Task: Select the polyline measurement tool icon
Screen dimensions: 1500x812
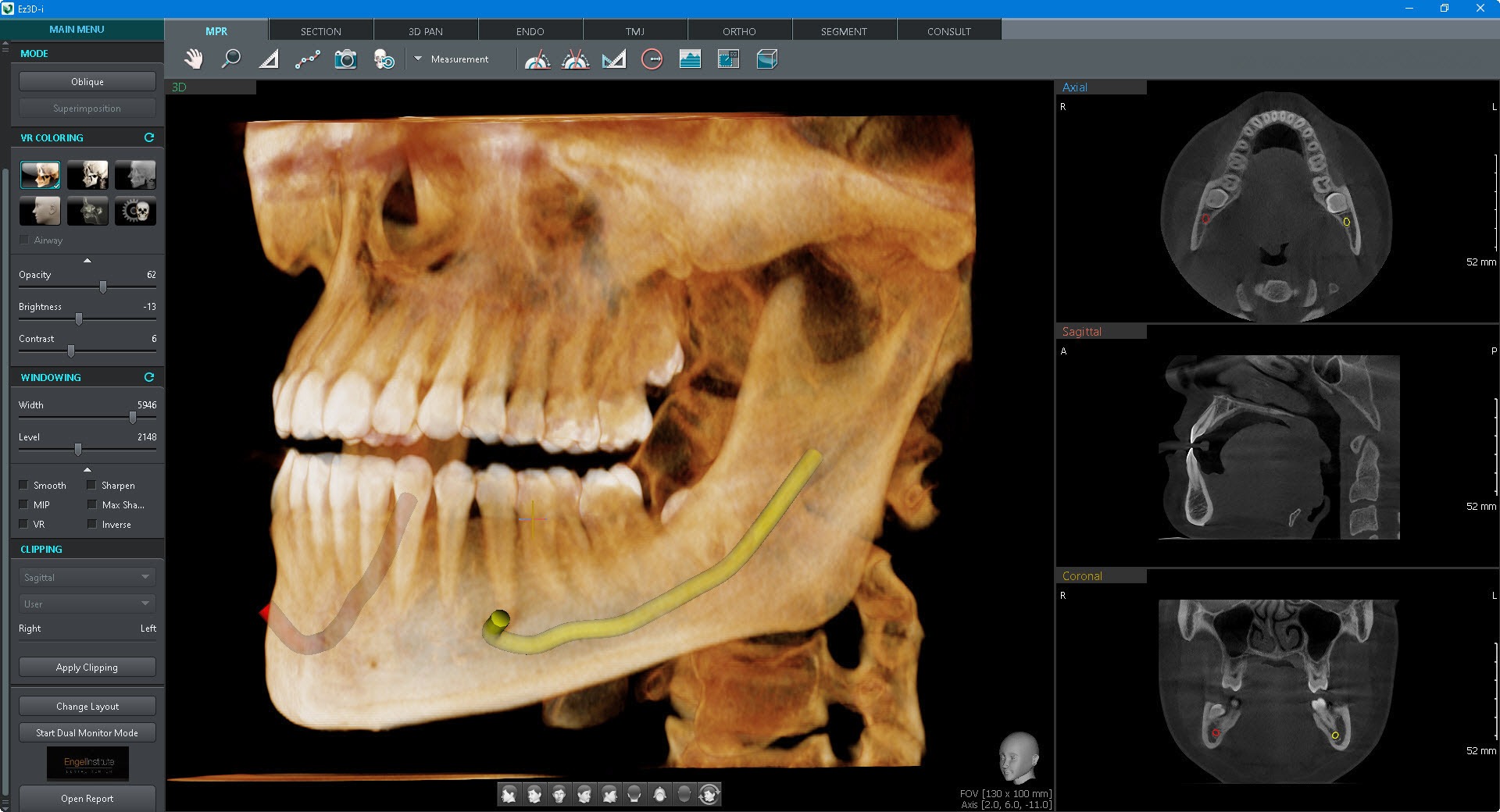Action: point(307,59)
